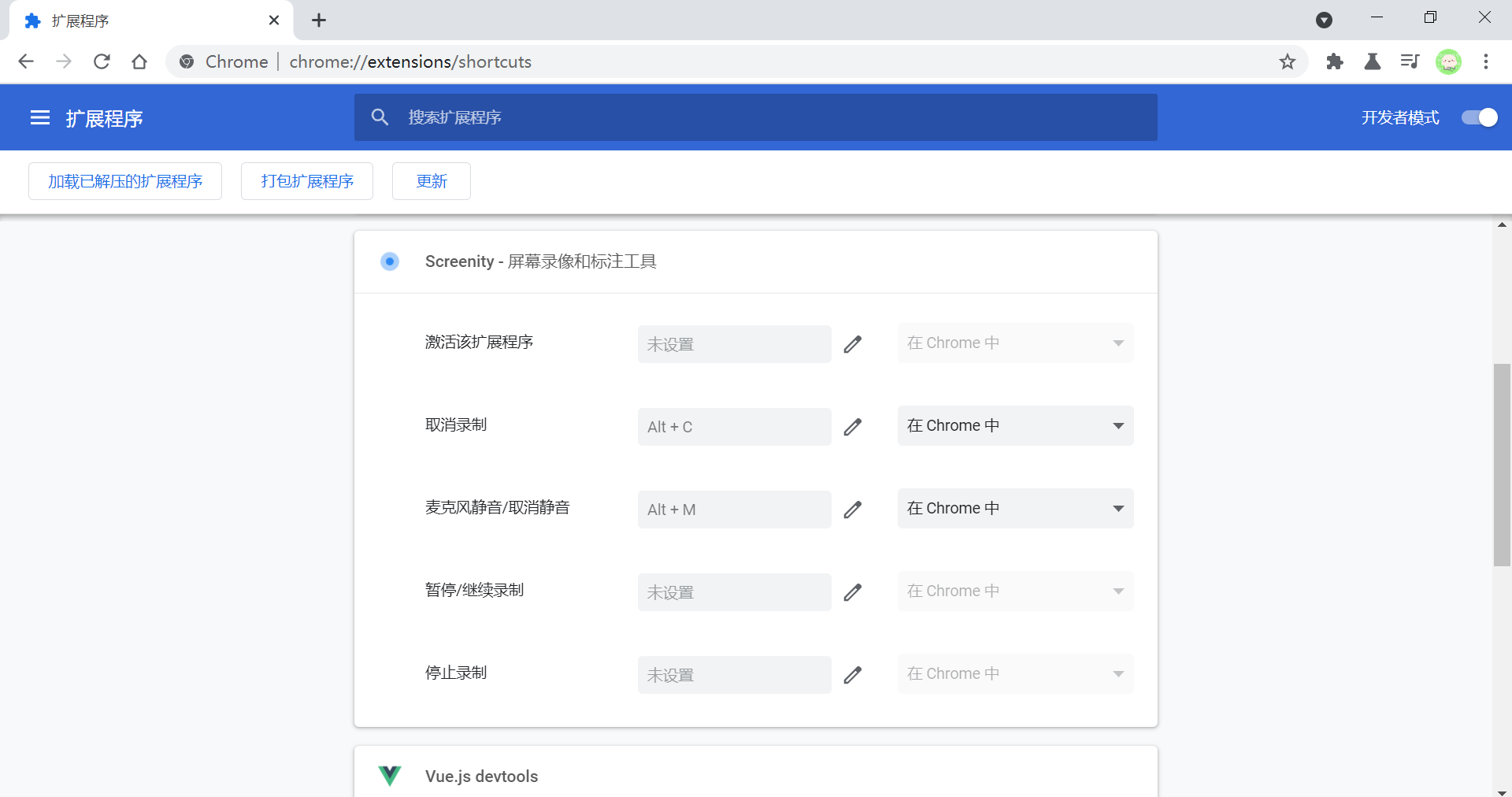Image resolution: width=1512 pixels, height=797 pixels.
Task: Bookmark this page with star icon
Action: click(x=1288, y=61)
